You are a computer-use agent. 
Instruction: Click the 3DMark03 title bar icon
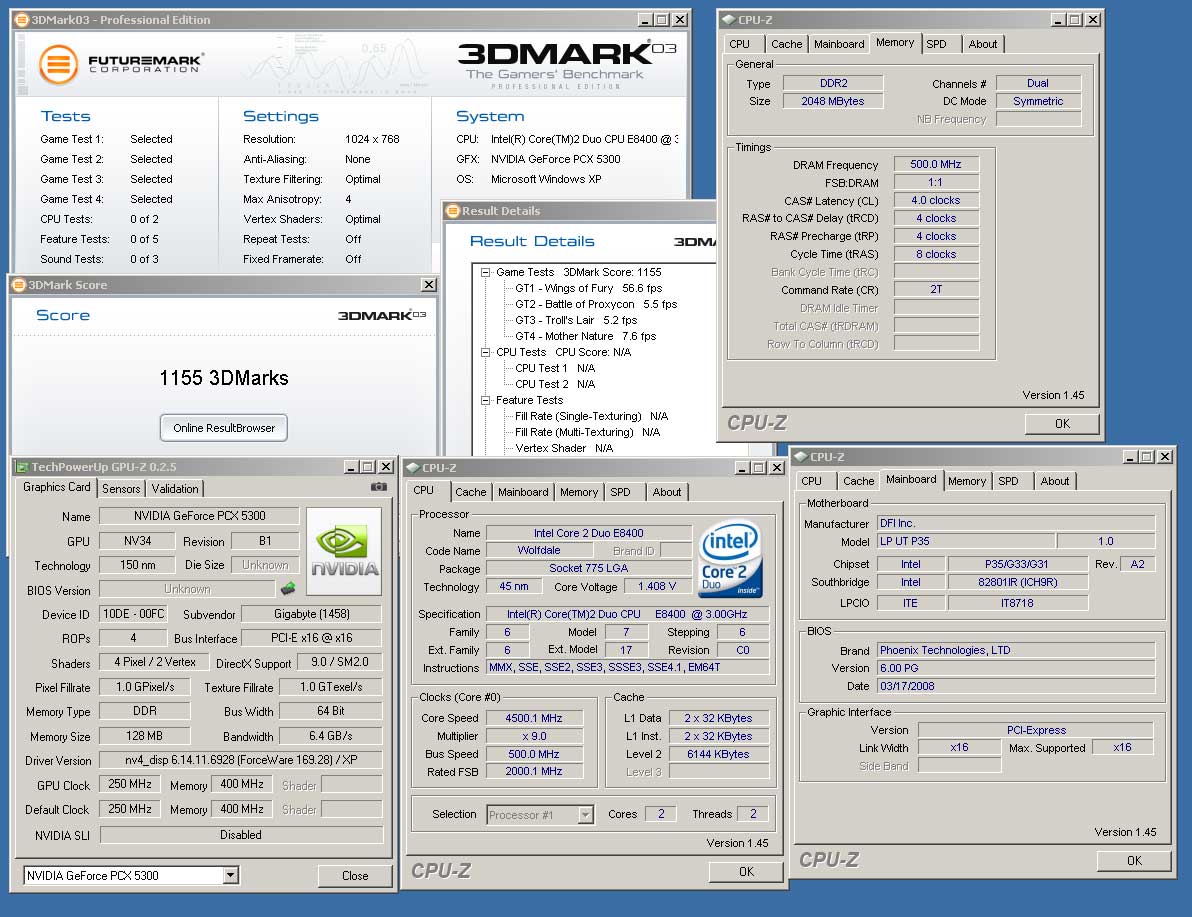coord(22,20)
